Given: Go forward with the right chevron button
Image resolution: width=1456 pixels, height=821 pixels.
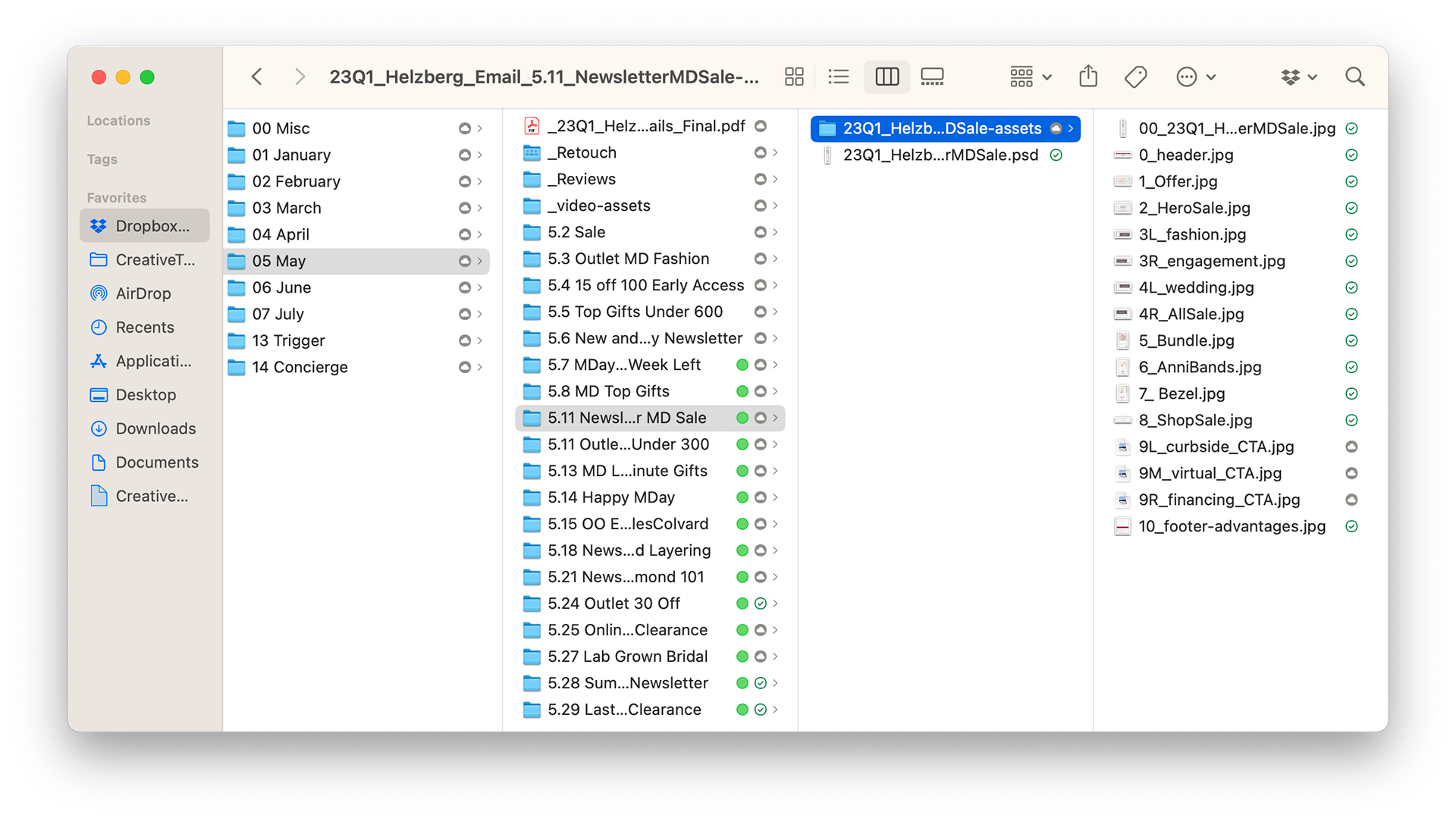Looking at the screenshot, I should coord(300,77).
